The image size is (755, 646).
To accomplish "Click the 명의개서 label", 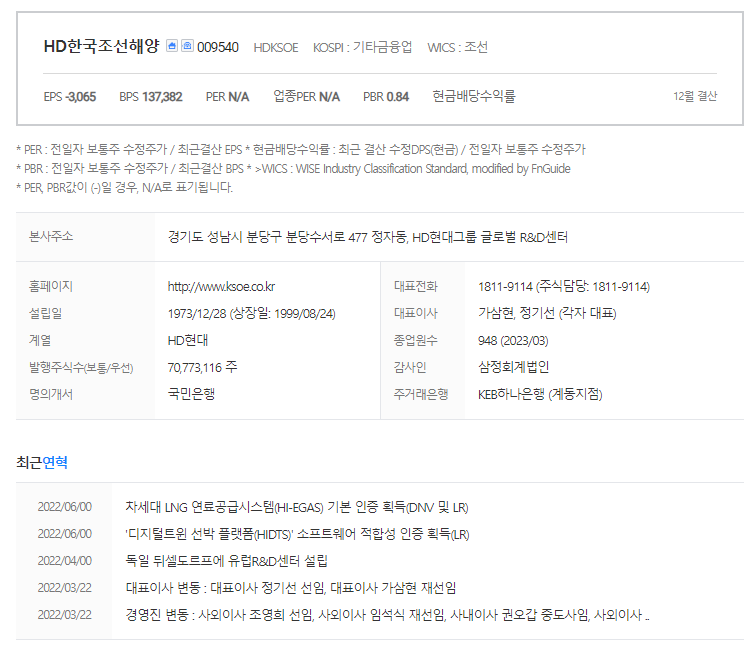I will click(51, 394).
